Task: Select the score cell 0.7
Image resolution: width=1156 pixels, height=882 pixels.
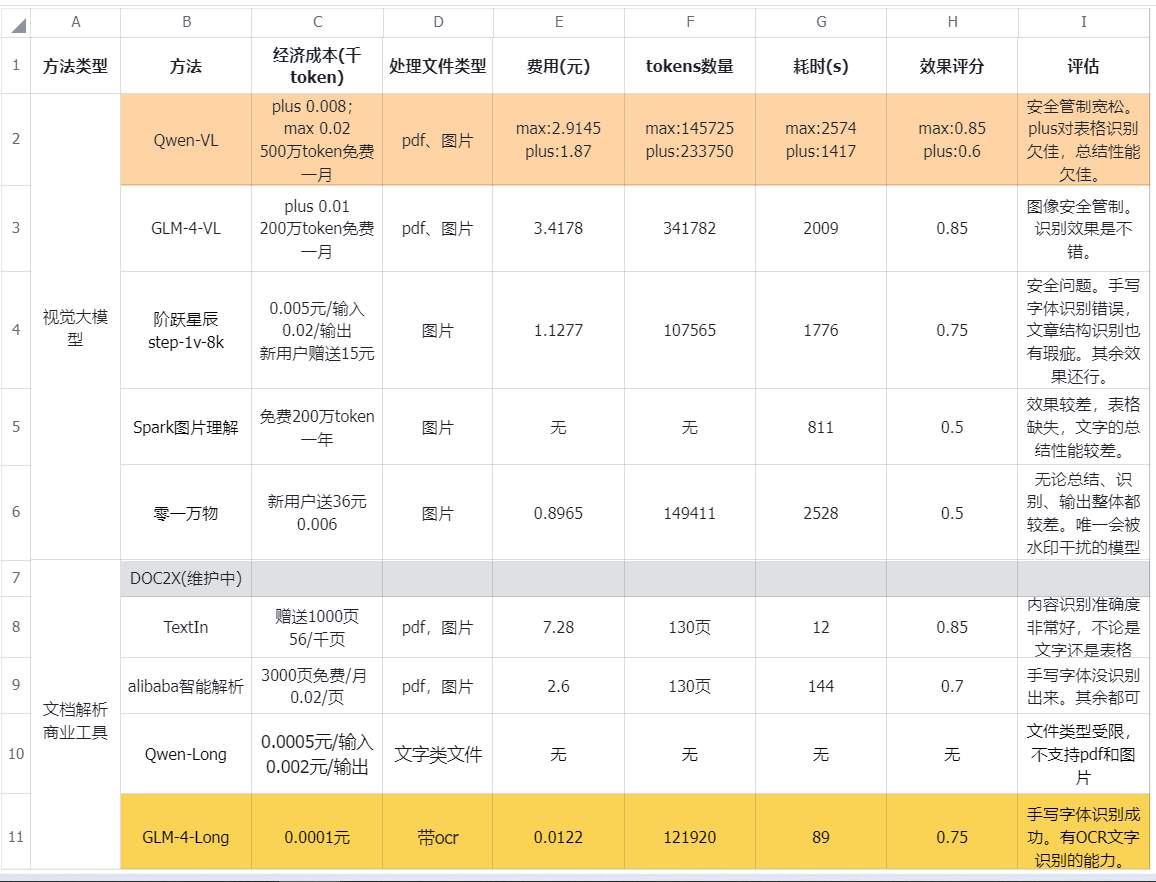Action: coord(952,686)
